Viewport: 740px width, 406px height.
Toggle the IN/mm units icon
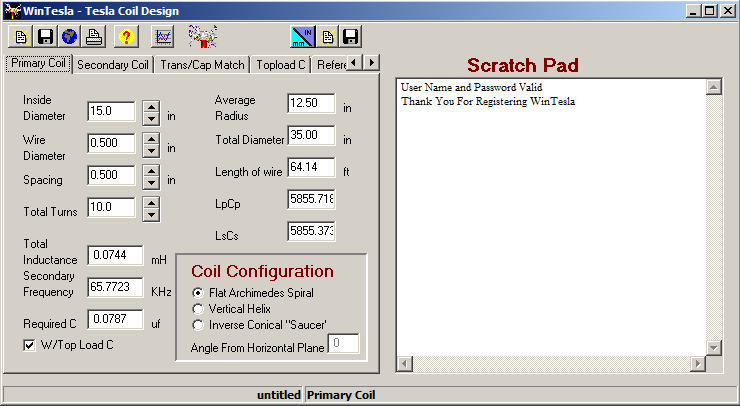pyautogui.click(x=303, y=36)
